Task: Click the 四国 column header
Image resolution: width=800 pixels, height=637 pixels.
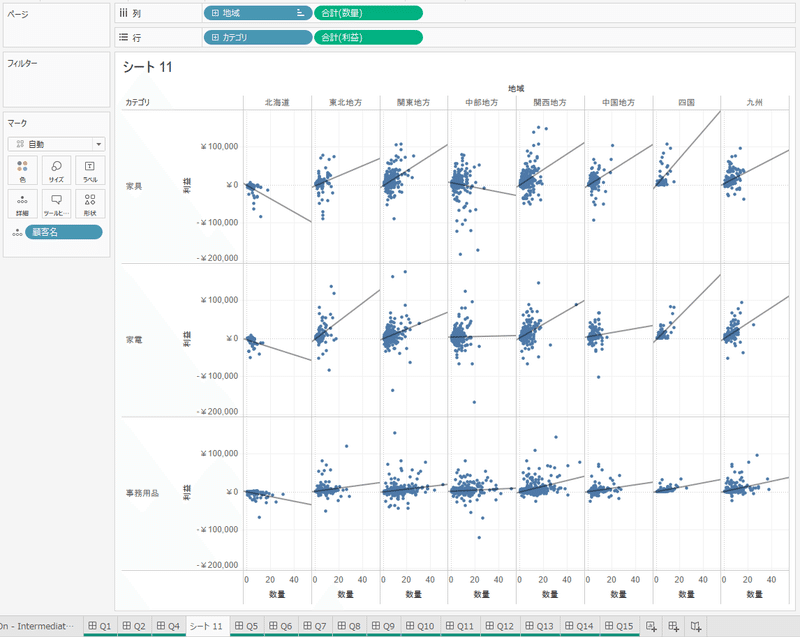Action: click(687, 103)
